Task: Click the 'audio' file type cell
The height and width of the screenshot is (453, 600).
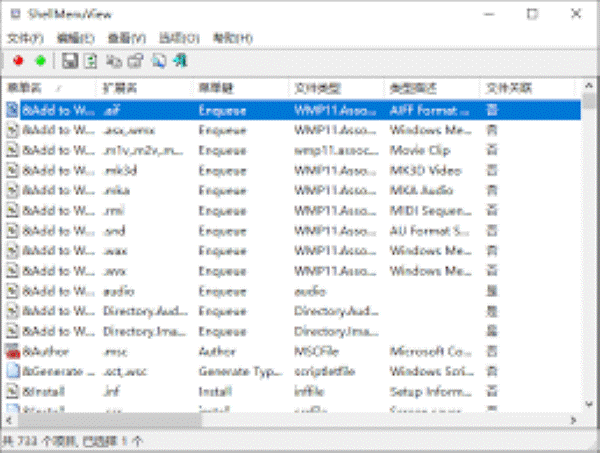Action: tap(310, 291)
